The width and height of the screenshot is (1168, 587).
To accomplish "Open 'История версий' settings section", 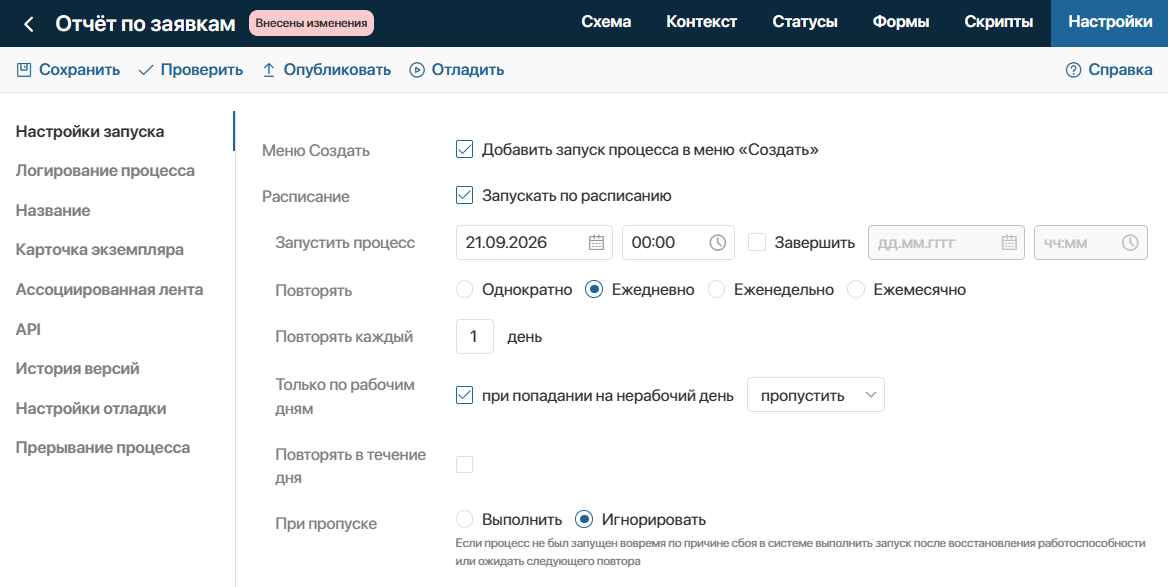I will pos(77,369).
